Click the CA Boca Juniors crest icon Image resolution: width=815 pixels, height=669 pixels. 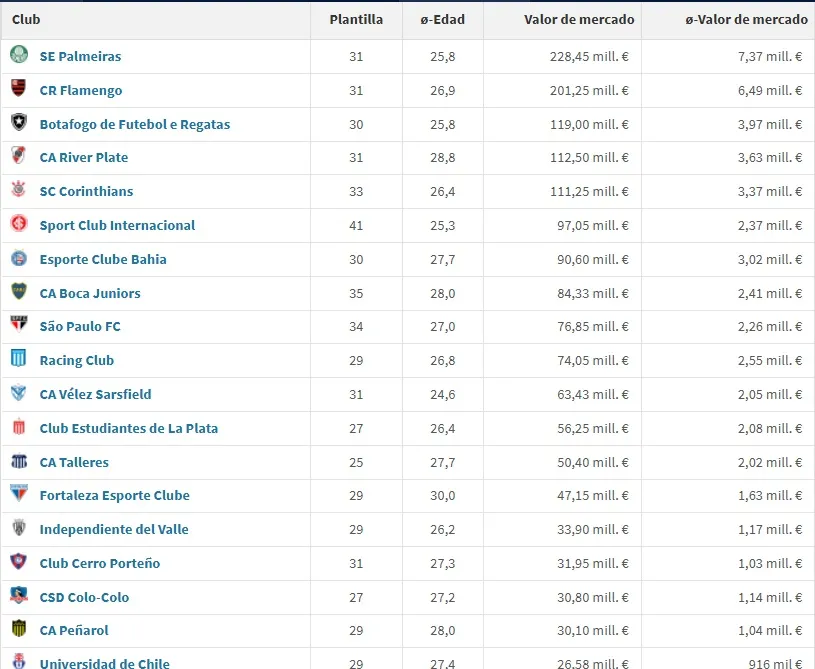coord(19,292)
